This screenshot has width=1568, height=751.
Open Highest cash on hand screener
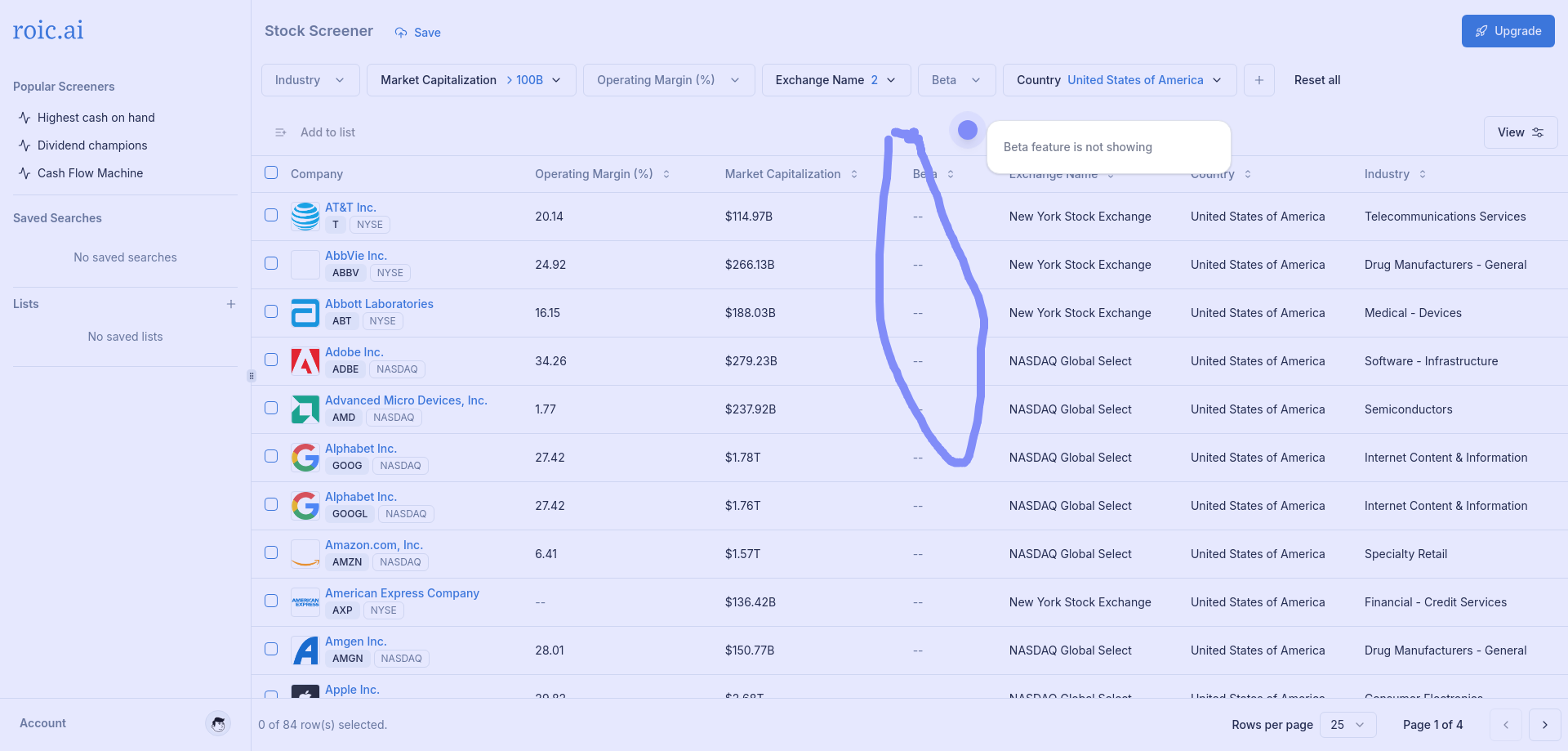pos(96,118)
